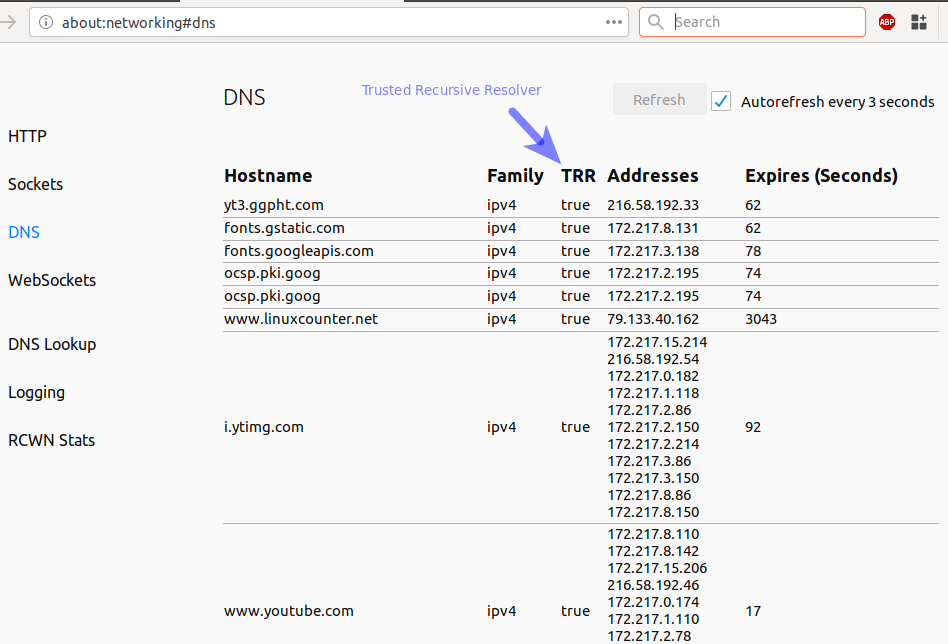948x644 pixels.
Task: Click the site information icon in address bar
Action: (45, 22)
